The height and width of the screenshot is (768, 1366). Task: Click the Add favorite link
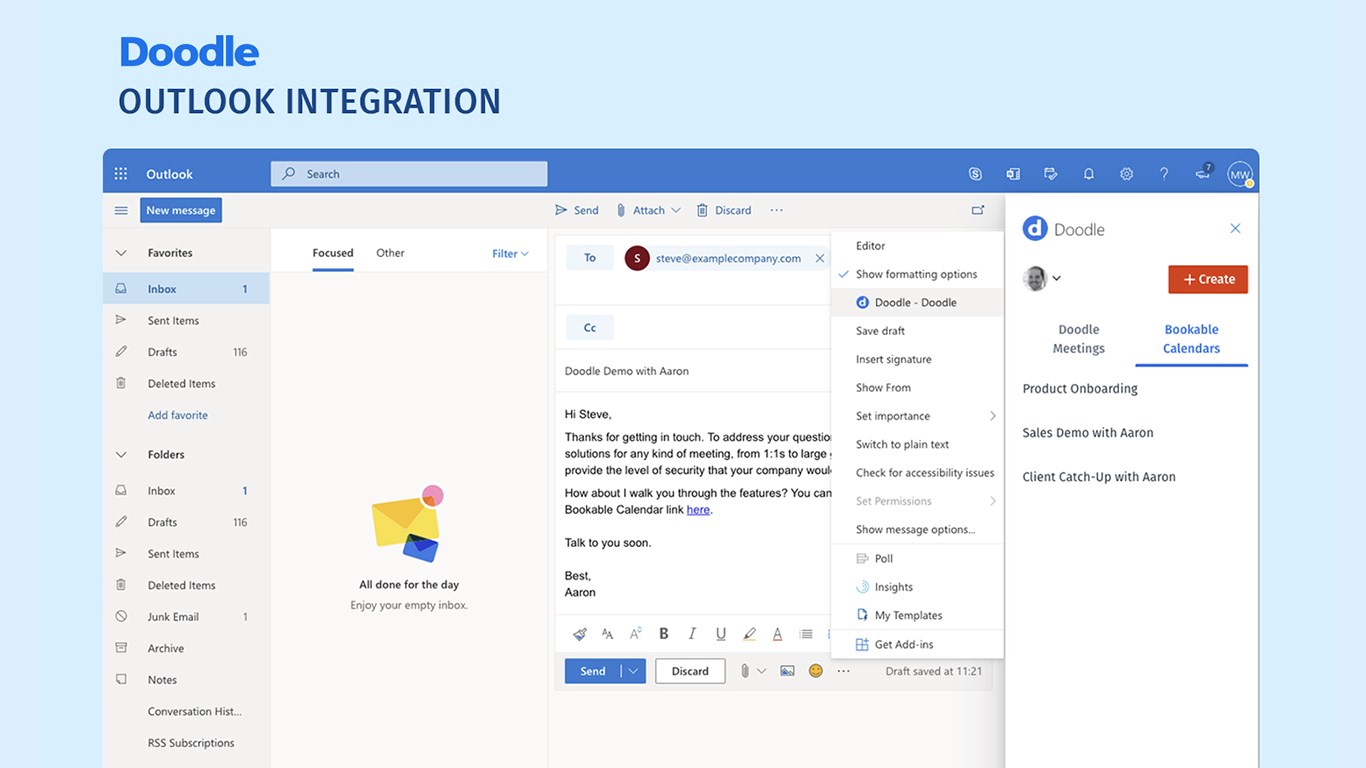(178, 415)
